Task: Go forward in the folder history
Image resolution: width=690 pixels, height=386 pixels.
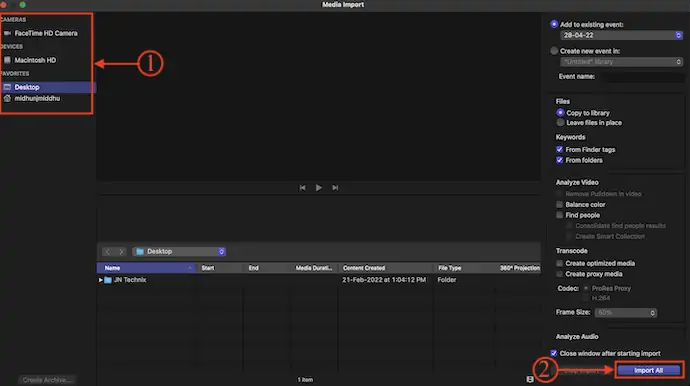Action: 121,251
